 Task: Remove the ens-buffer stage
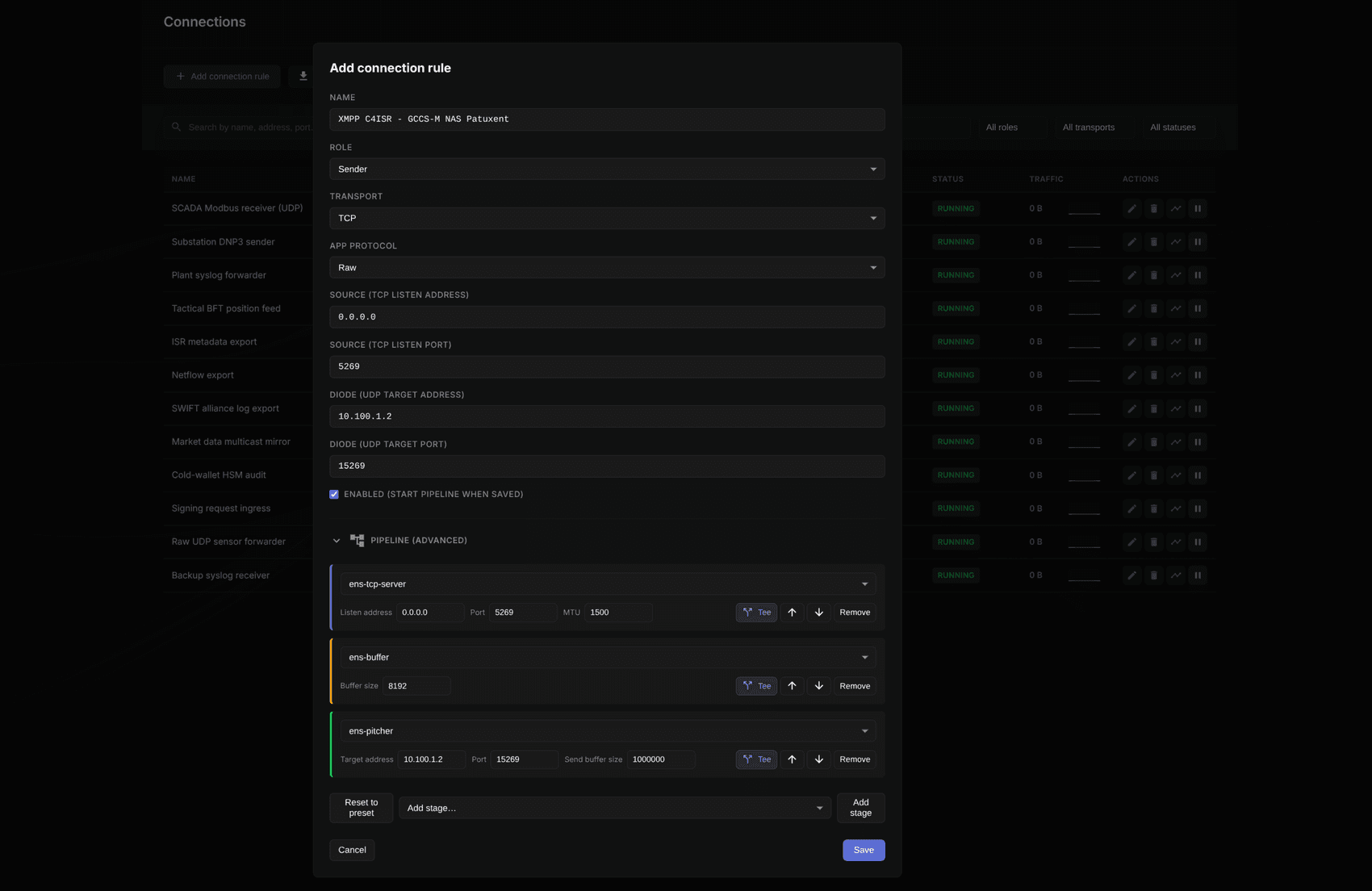(855, 686)
